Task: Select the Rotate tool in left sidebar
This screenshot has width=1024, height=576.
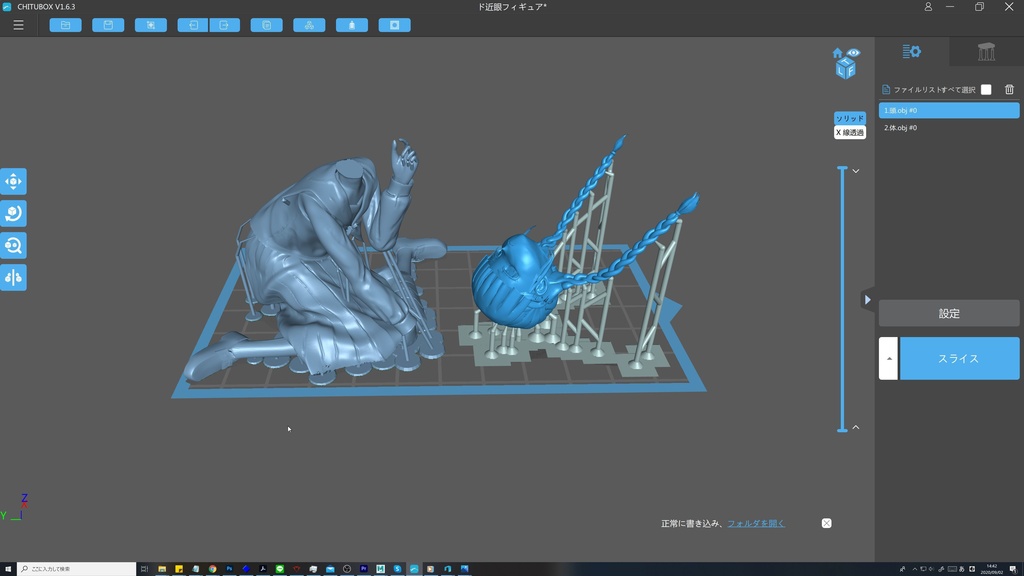Action: (13, 214)
